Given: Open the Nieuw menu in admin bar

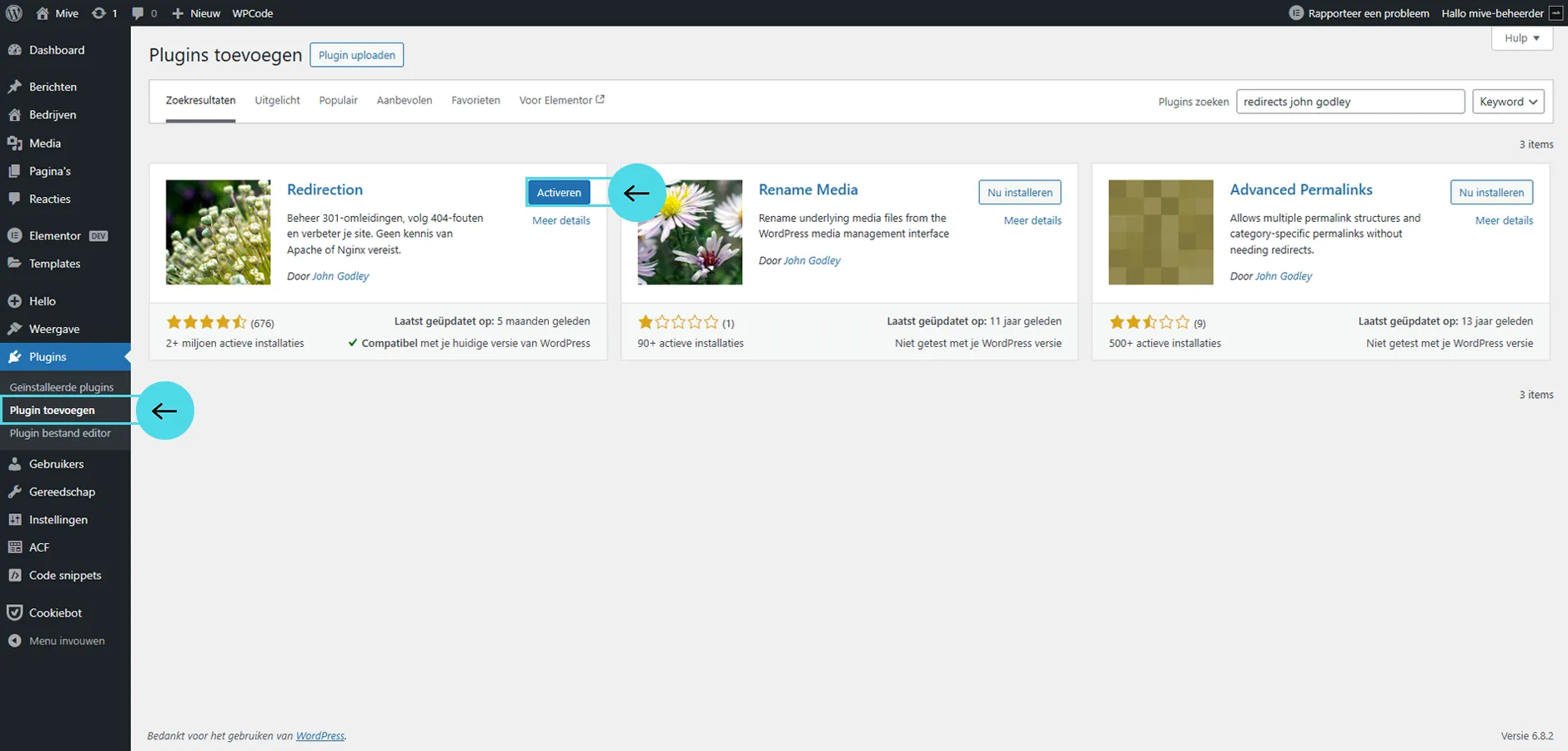Looking at the screenshot, I should pos(196,13).
